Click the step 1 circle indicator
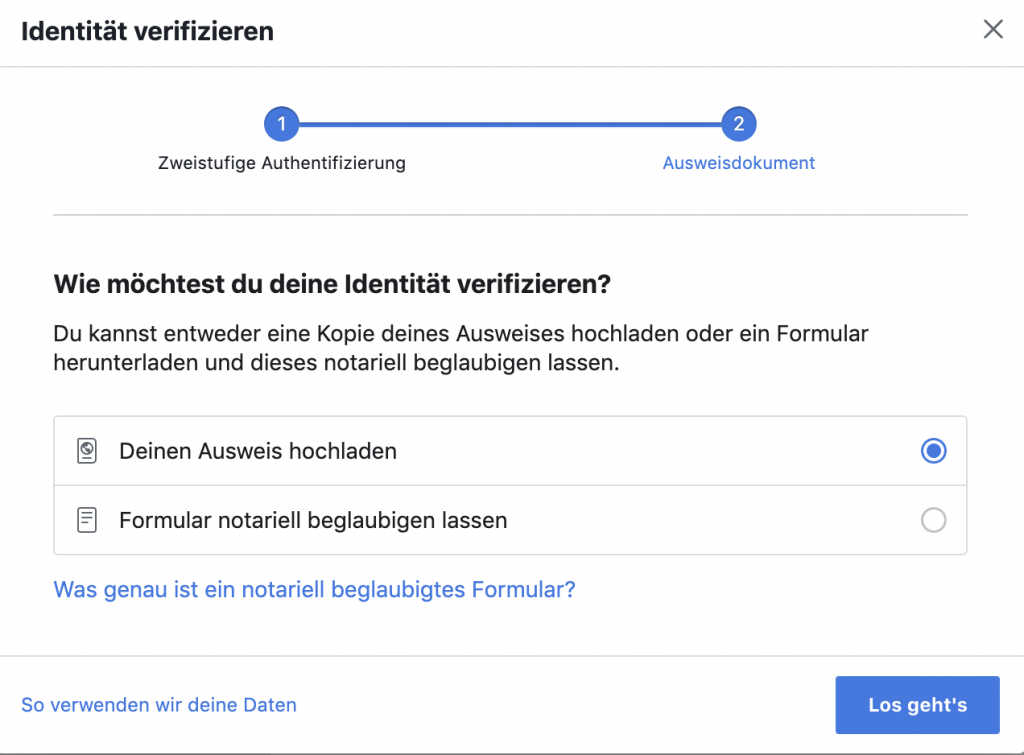Screen dimensions: 1024x755 click(282, 125)
